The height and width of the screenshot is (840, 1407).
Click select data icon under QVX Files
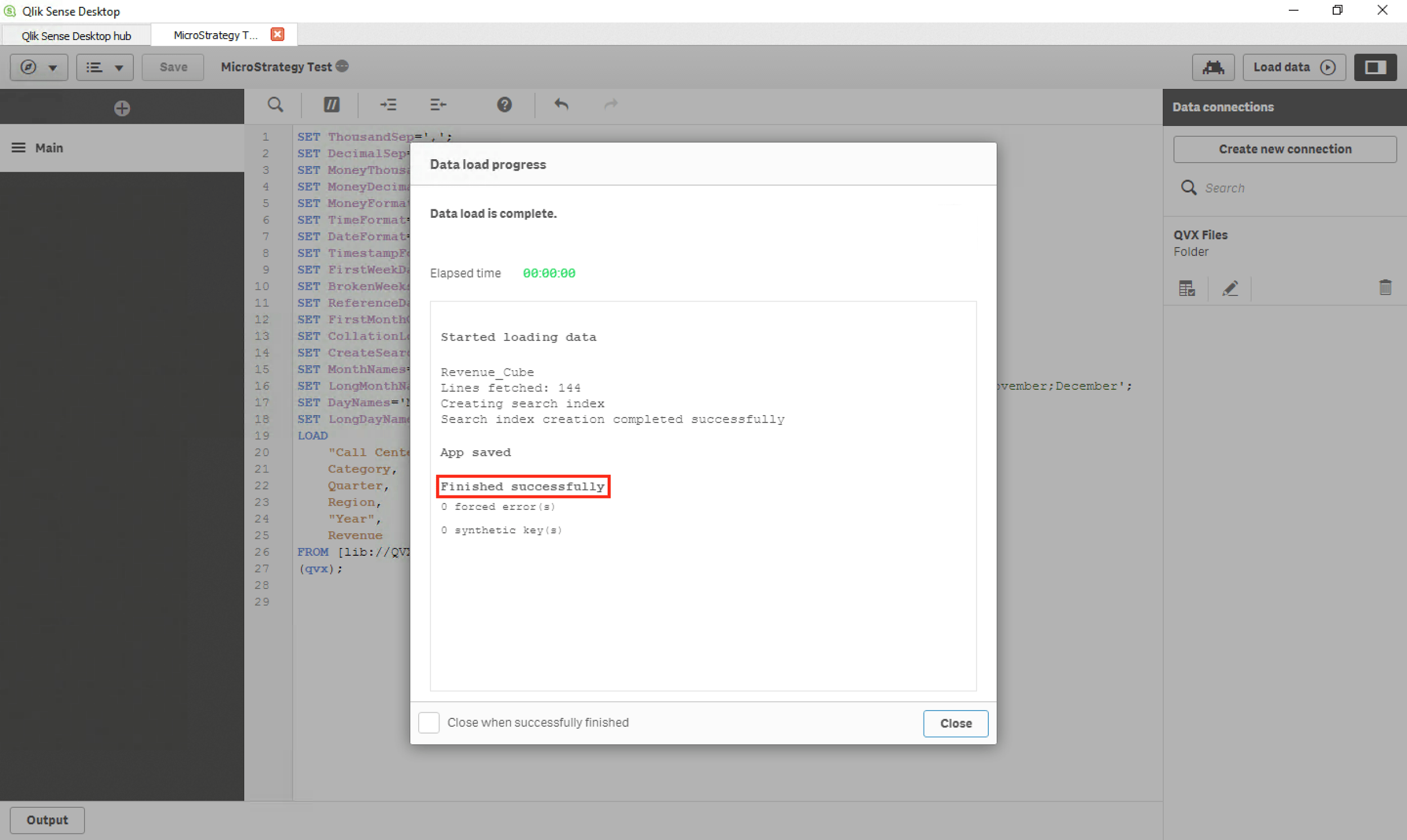[1187, 289]
